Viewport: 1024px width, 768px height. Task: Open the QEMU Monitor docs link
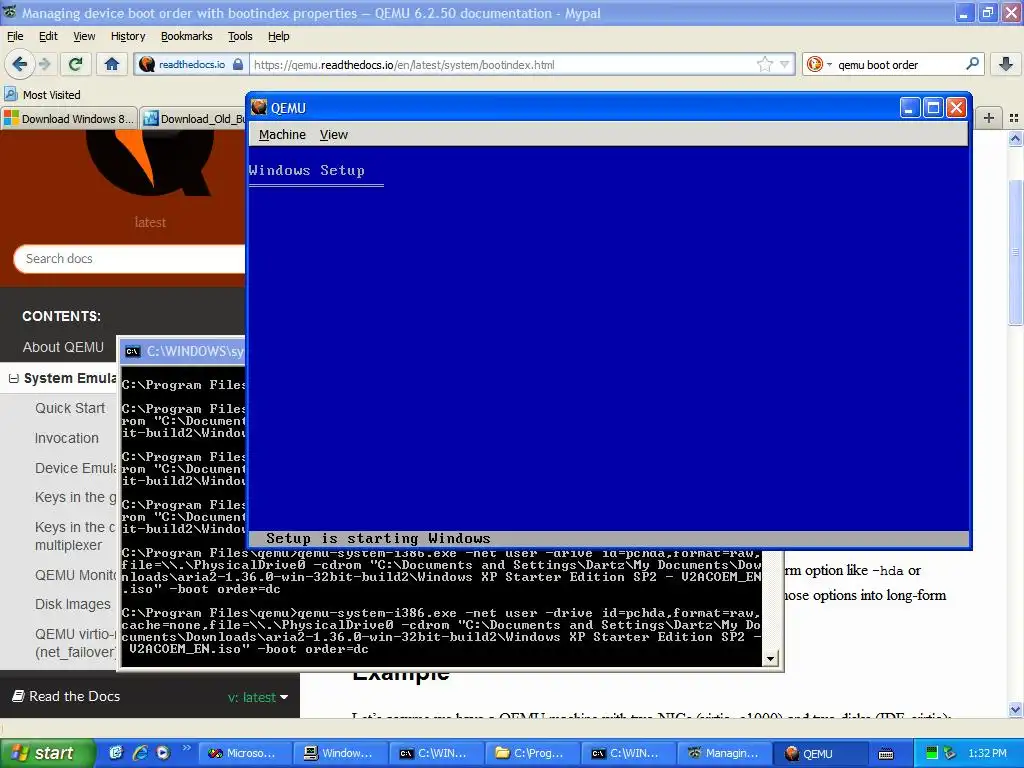click(x=75, y=575)
